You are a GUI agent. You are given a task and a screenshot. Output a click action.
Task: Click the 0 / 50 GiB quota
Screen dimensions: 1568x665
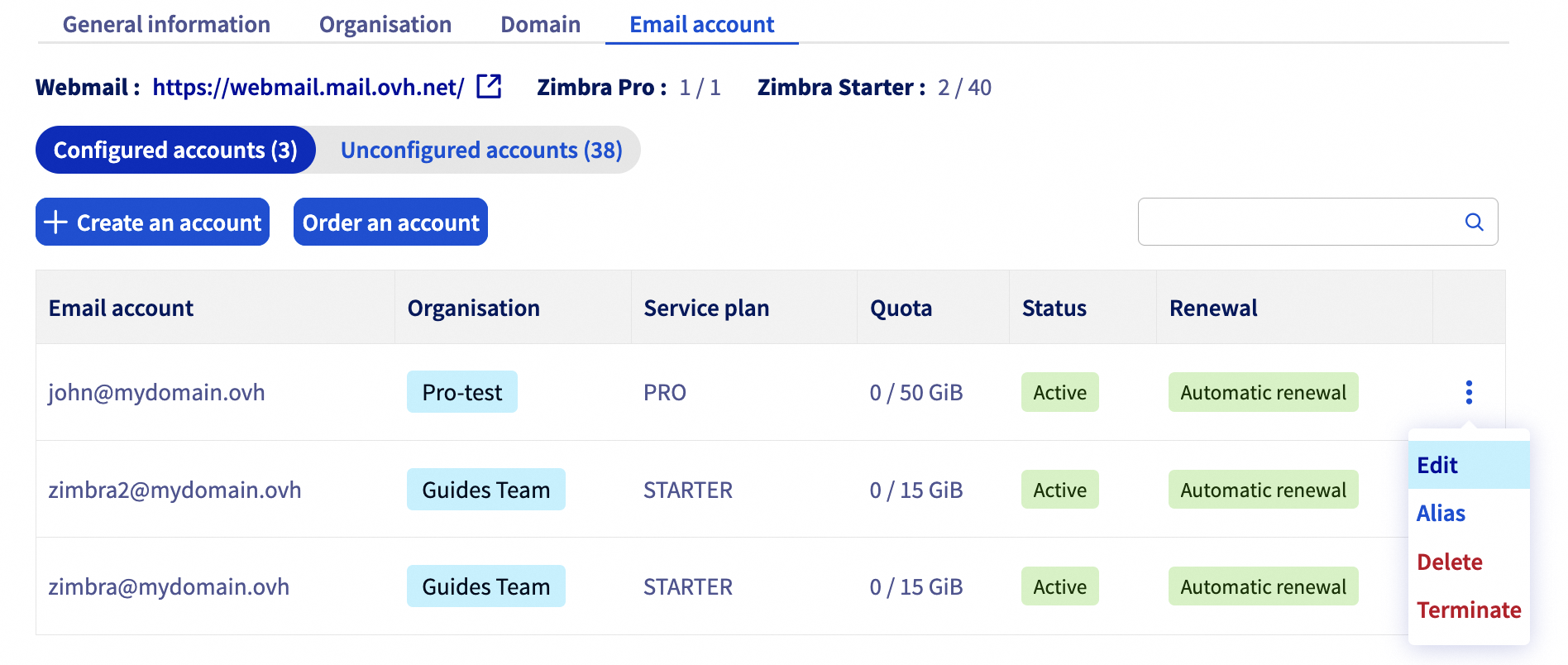tap(916, 392)
